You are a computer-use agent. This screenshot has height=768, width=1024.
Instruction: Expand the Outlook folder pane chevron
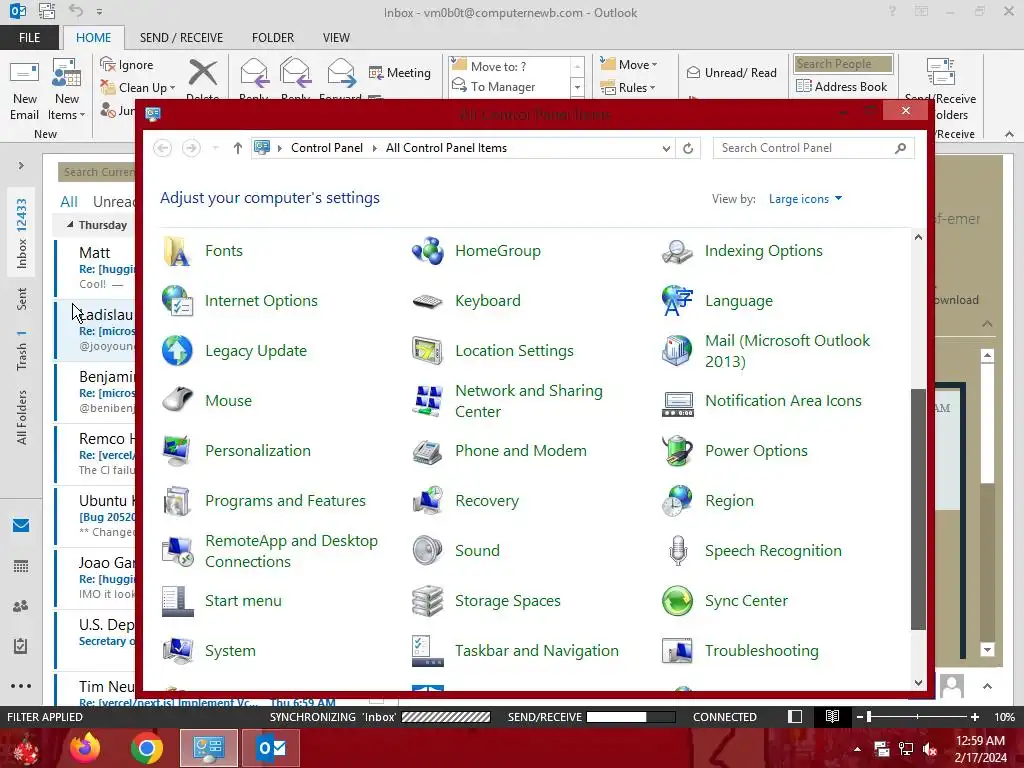[x=21, y=166]
